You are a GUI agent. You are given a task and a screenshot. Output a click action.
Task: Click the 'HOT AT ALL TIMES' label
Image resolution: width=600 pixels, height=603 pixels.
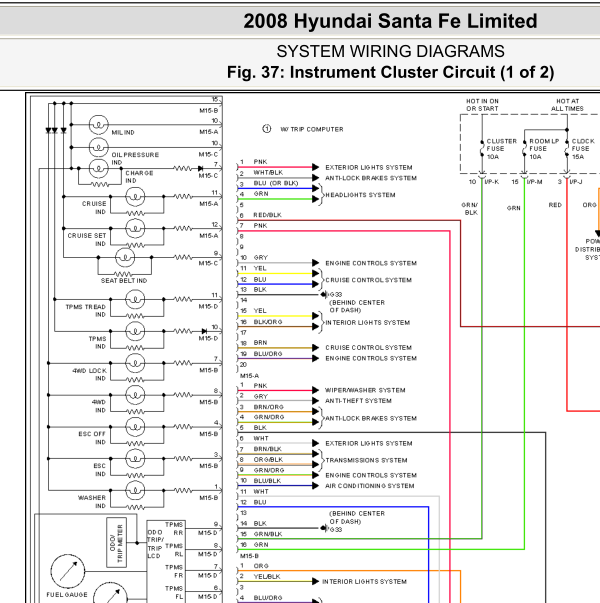tap(567, 105)
